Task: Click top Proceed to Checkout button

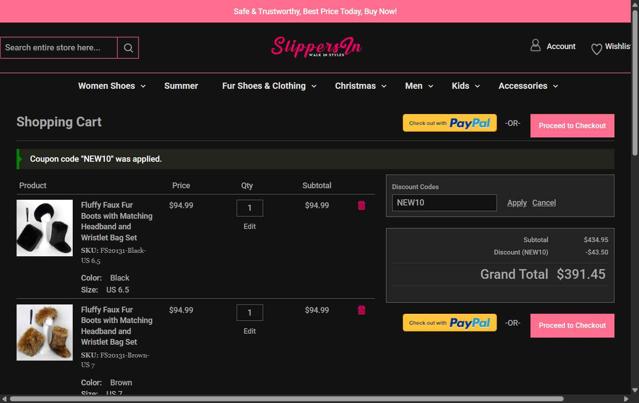Action: tap(572, 126)
